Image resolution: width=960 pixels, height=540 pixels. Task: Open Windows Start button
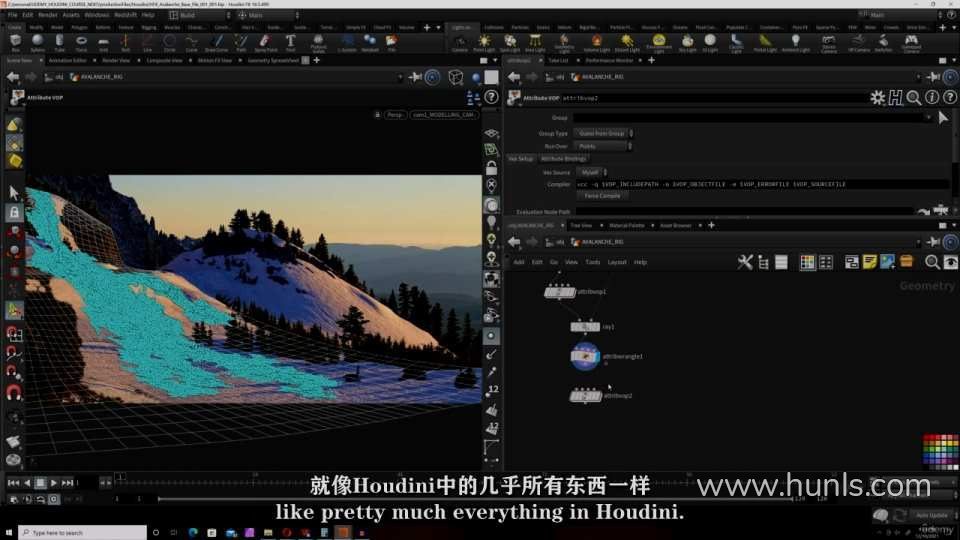click(x=9, y=533)
